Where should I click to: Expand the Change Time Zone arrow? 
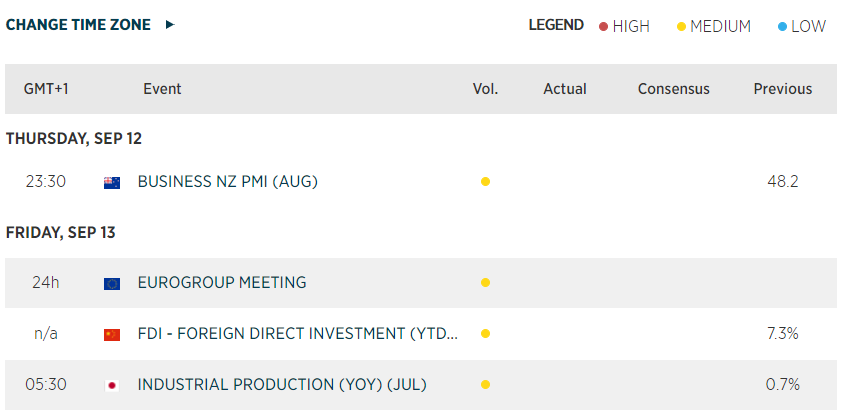coord(170,25)
